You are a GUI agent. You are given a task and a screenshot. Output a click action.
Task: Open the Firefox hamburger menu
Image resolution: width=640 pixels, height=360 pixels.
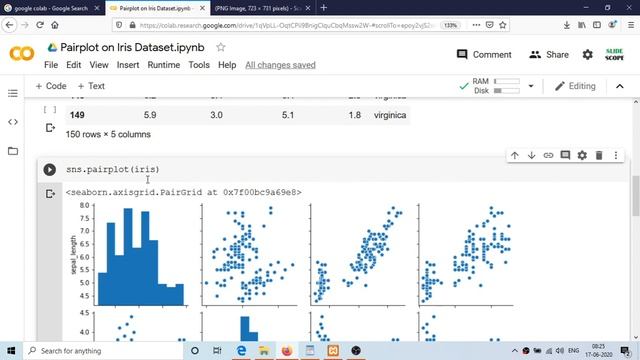coord(631,25)
